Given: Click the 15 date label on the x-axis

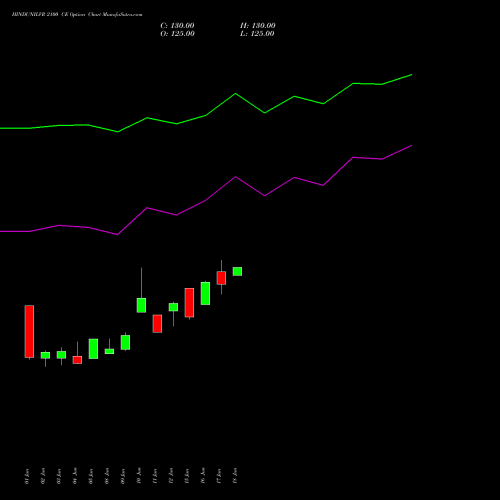Looking at the screenshot, I should coord(187,476).
